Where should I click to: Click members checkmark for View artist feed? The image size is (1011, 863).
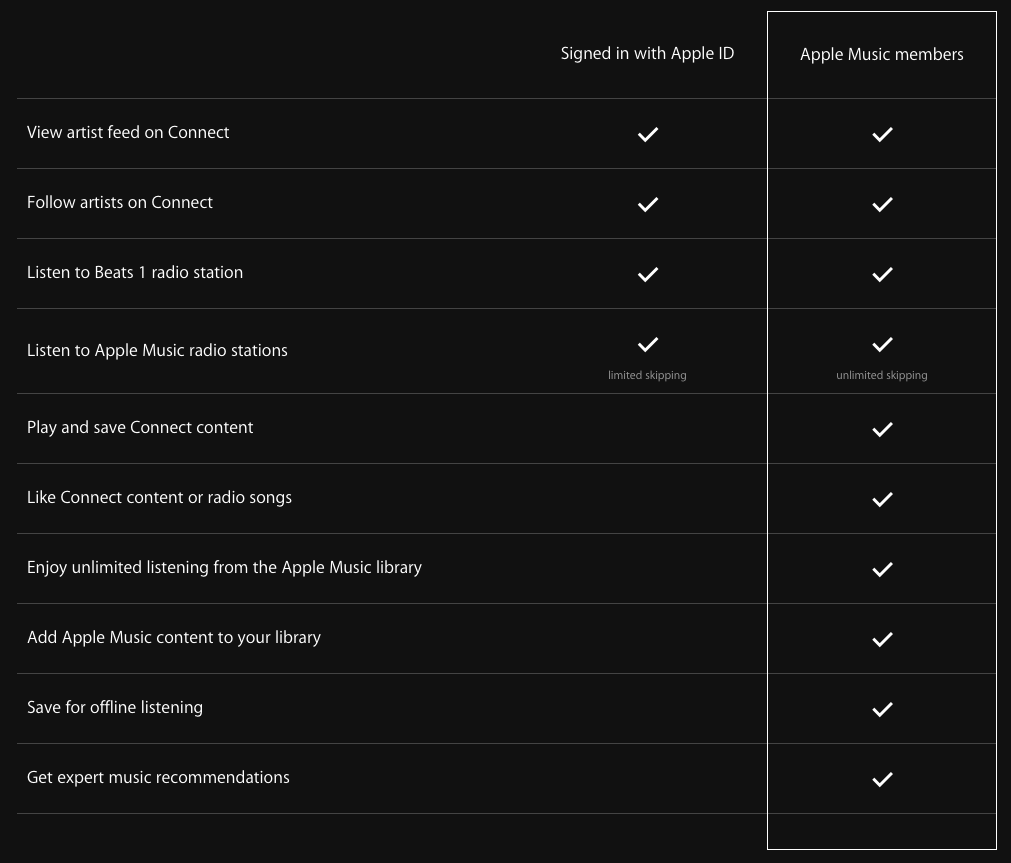[882, 134]
